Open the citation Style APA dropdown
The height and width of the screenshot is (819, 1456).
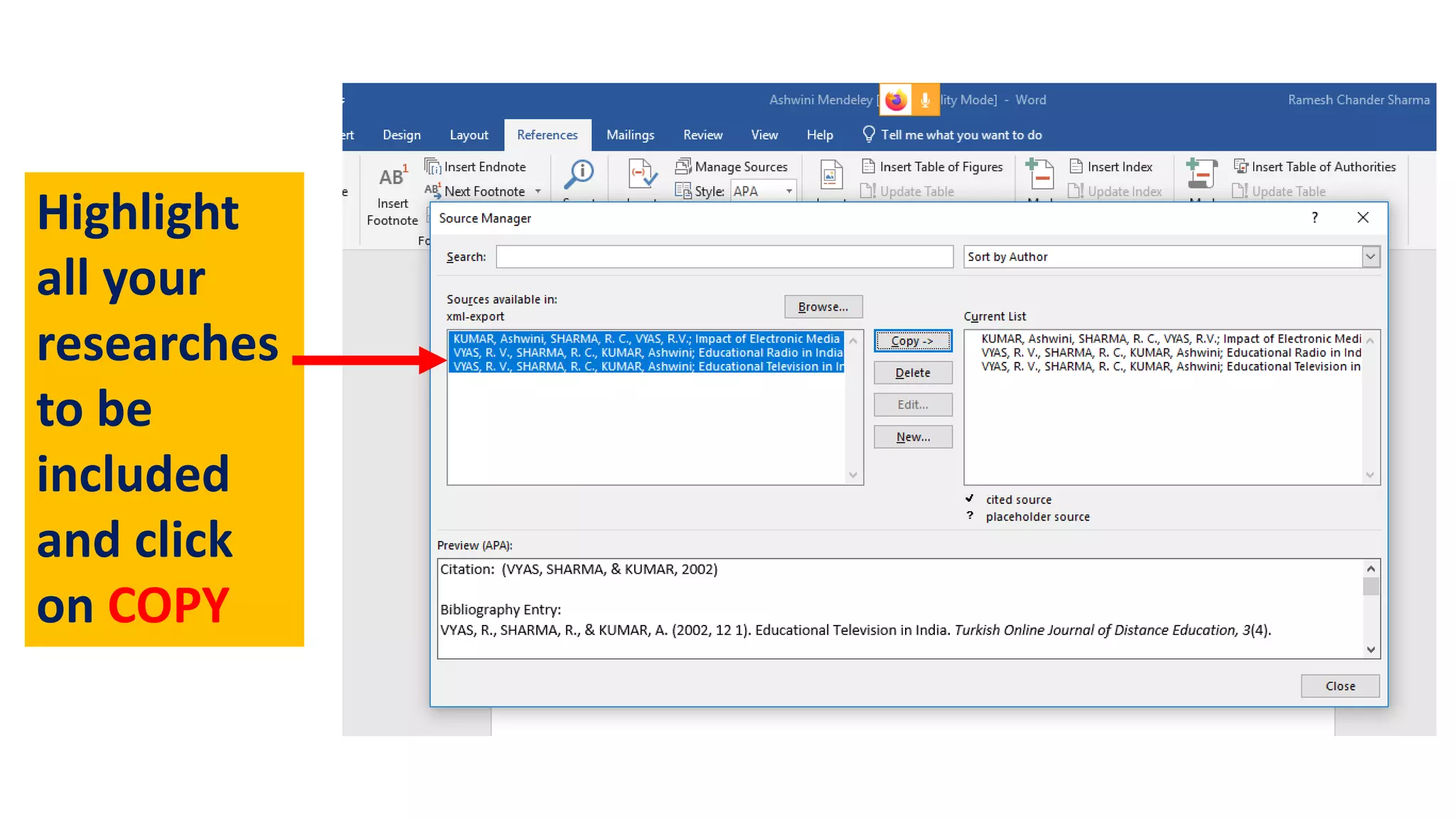tap(788, 191)
